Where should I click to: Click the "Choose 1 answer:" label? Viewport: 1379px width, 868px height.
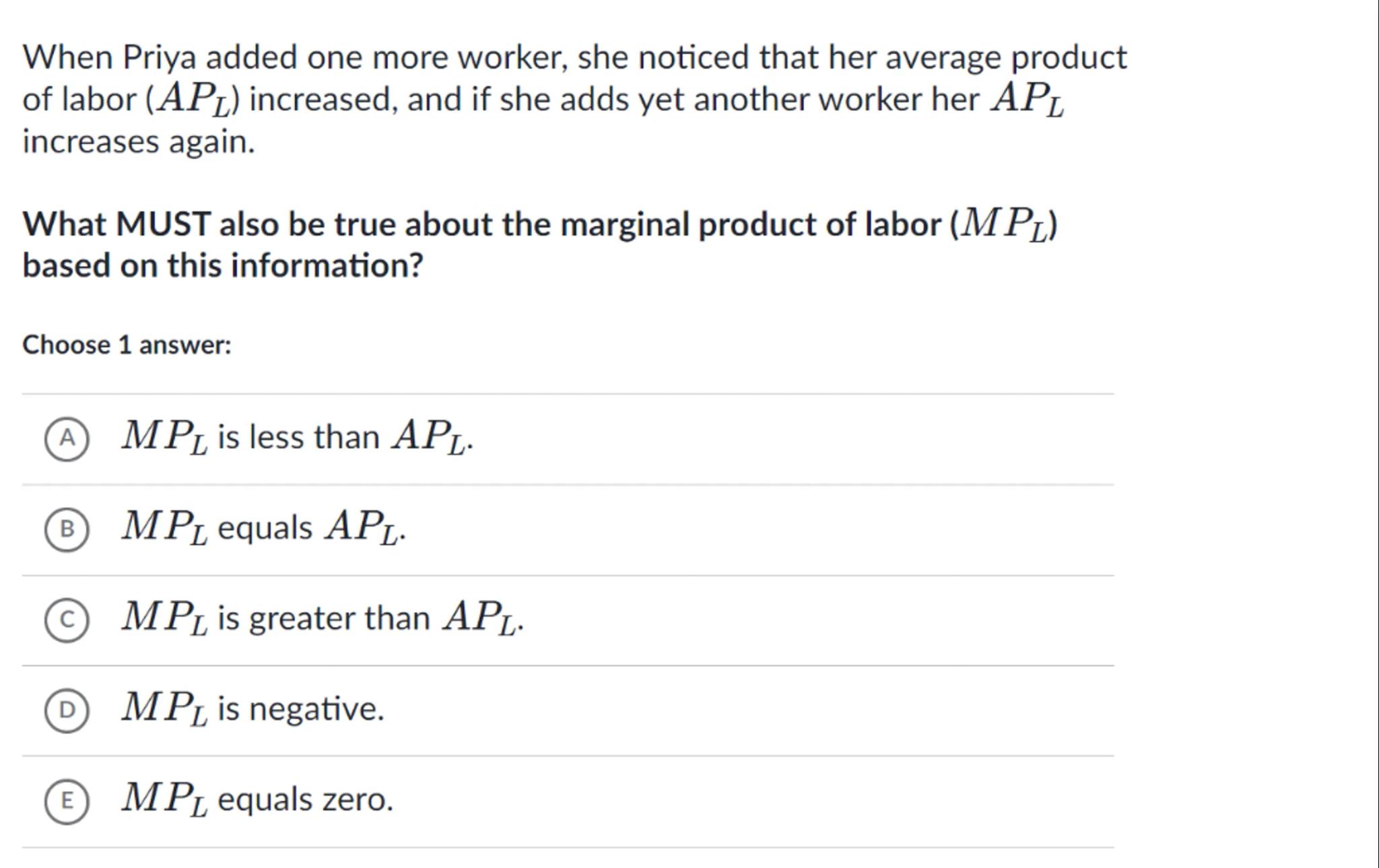(127, 345)
